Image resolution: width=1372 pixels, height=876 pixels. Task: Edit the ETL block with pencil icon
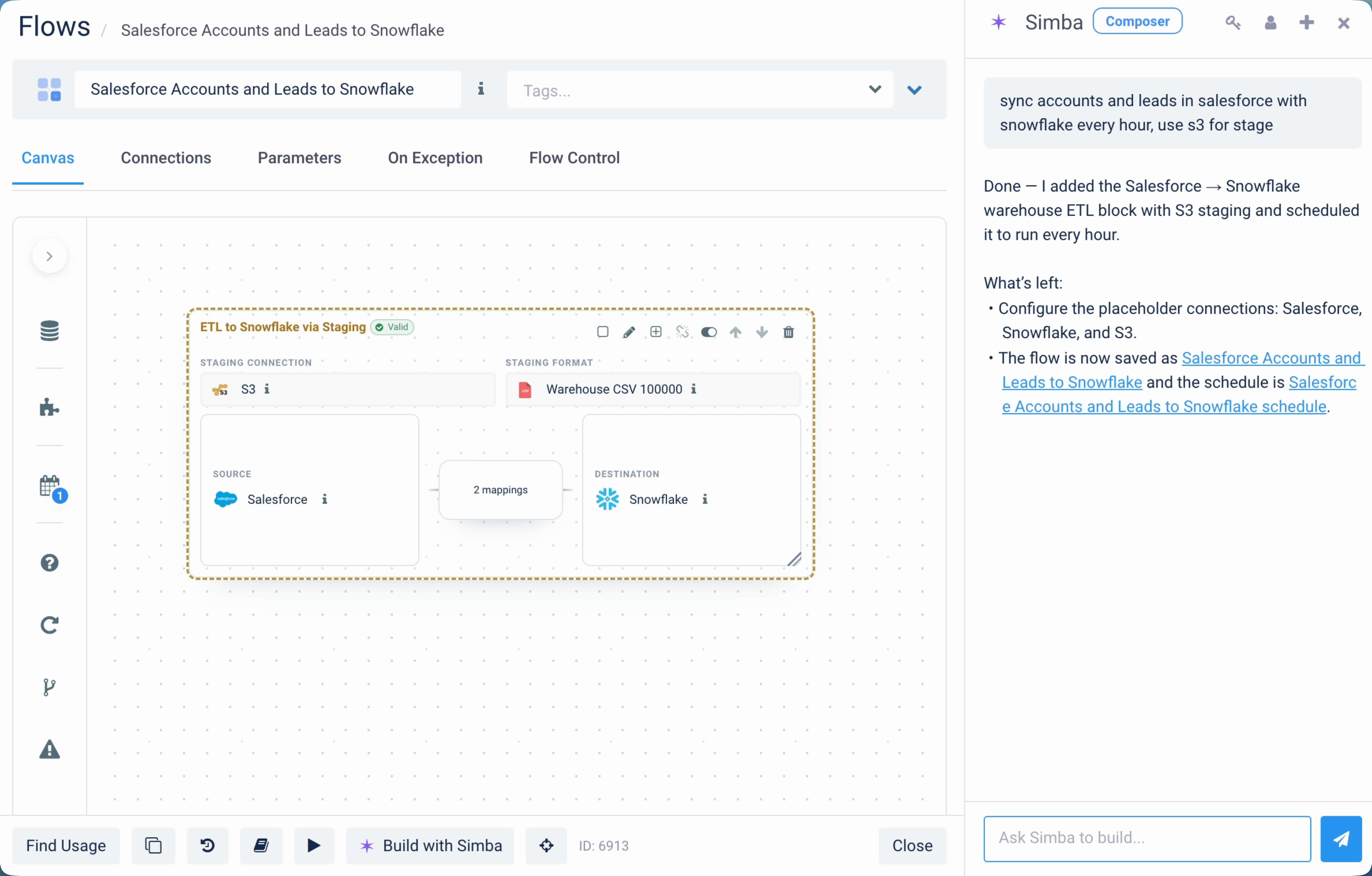pos(628,332)
